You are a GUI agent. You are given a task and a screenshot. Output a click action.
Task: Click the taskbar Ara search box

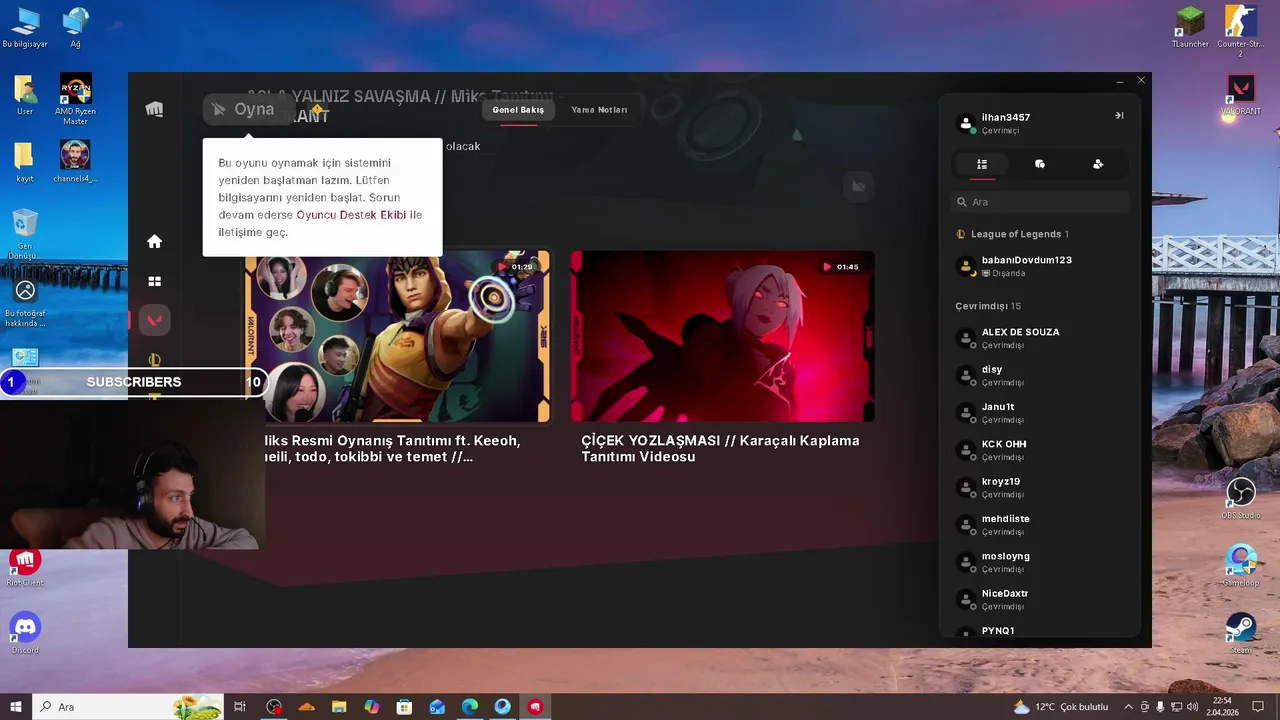(128, 707)
